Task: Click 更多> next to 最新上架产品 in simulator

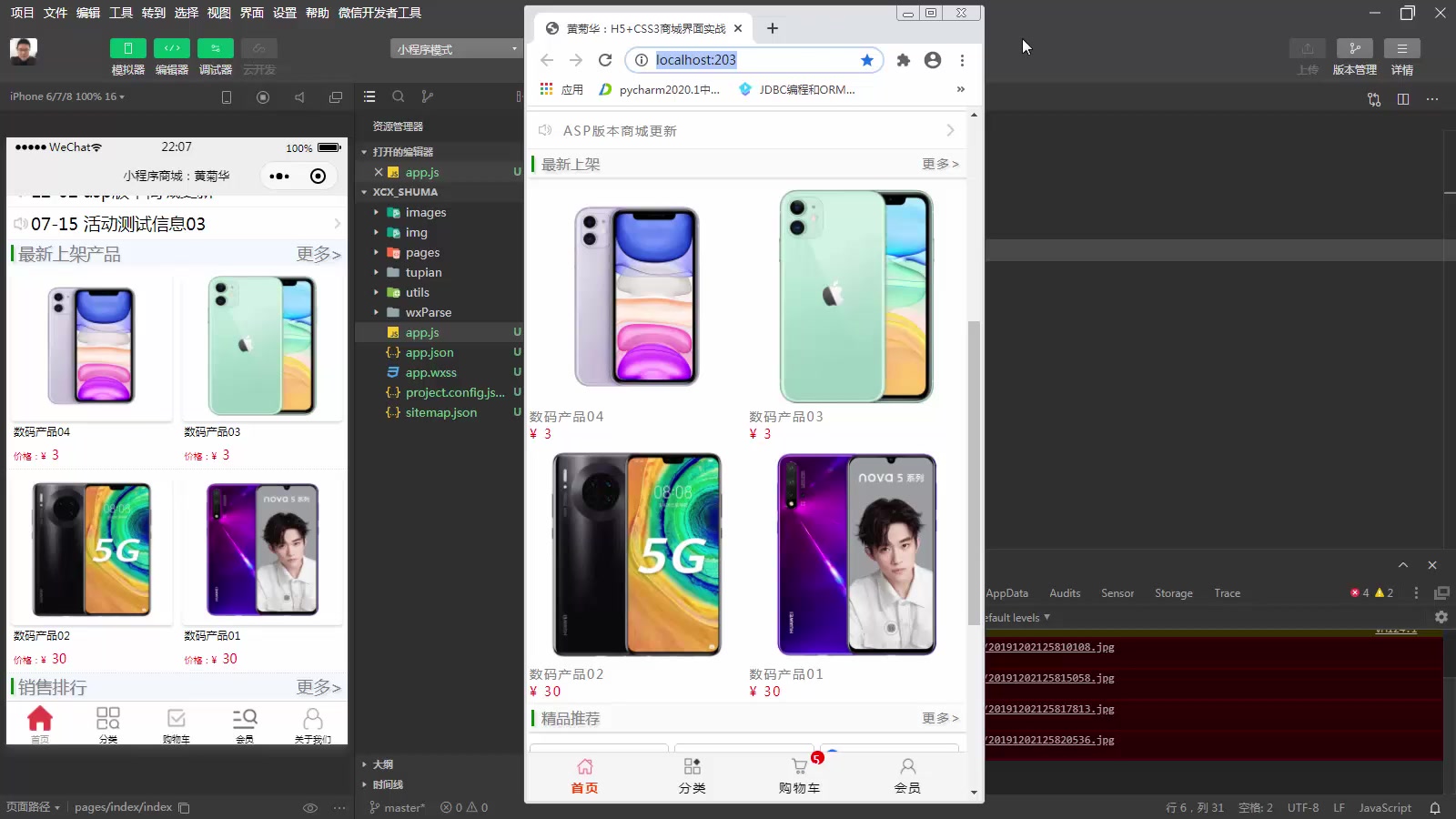Action: pos(318,255)
